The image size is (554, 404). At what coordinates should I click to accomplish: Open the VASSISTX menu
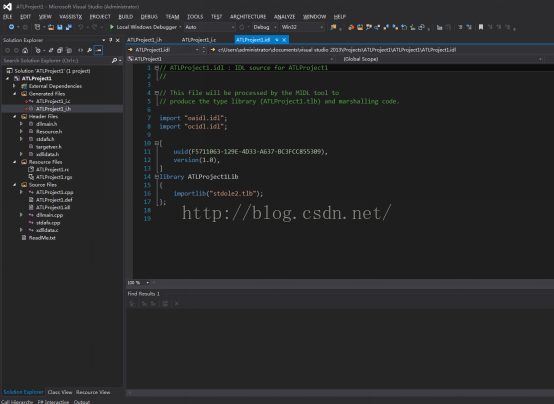coord(71,17)
